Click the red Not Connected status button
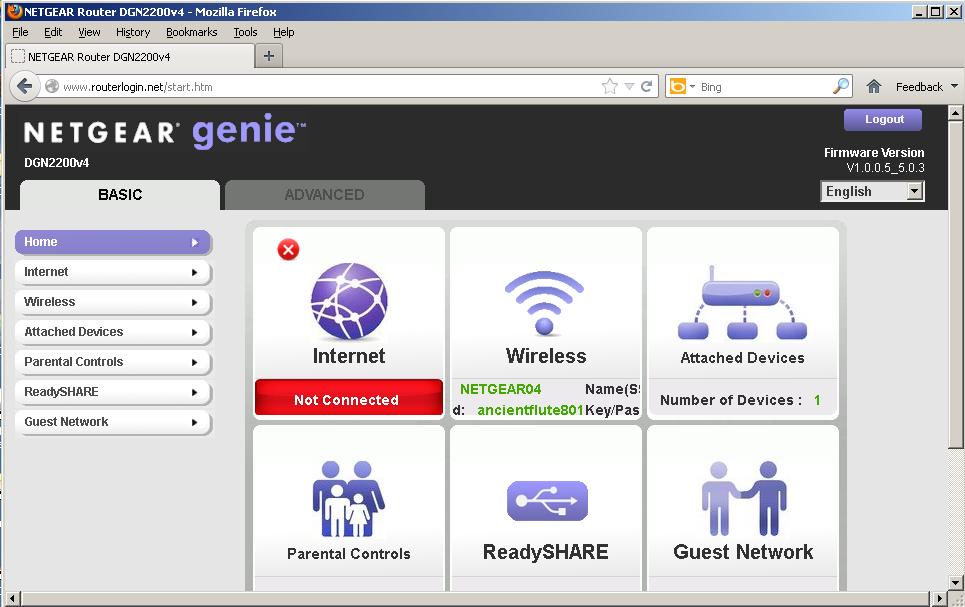Image resolution: width=965 pixels, height=607 pixels. point(348,399)
